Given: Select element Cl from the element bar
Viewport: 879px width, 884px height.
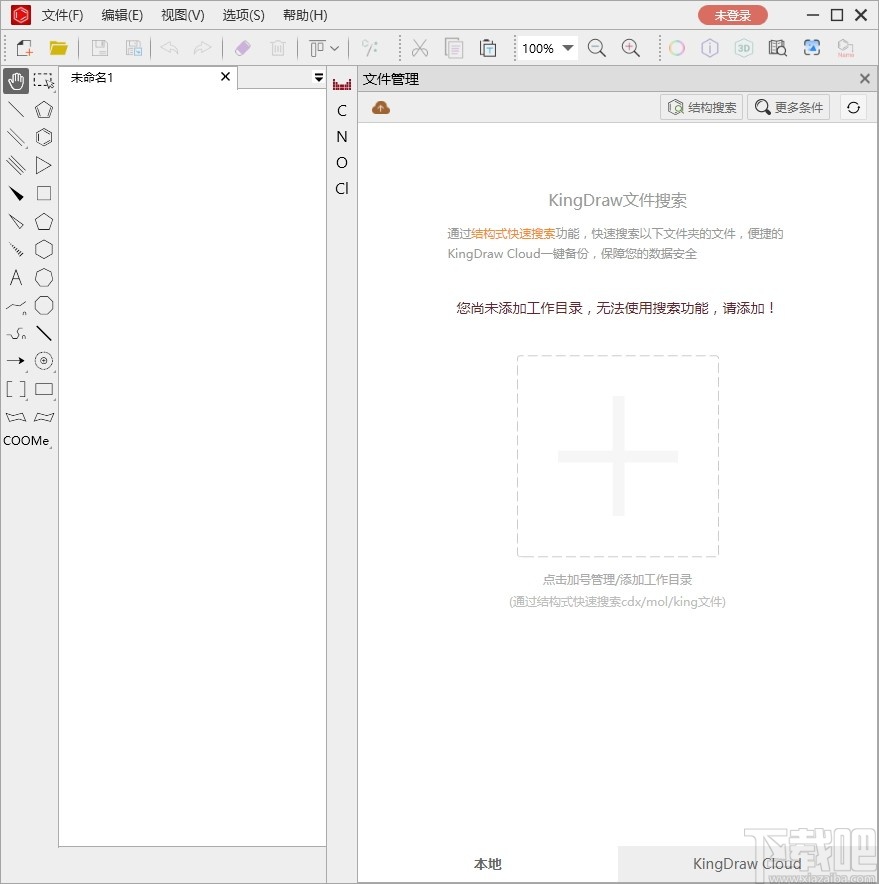Looking at the screenshot, I should 342,188.
